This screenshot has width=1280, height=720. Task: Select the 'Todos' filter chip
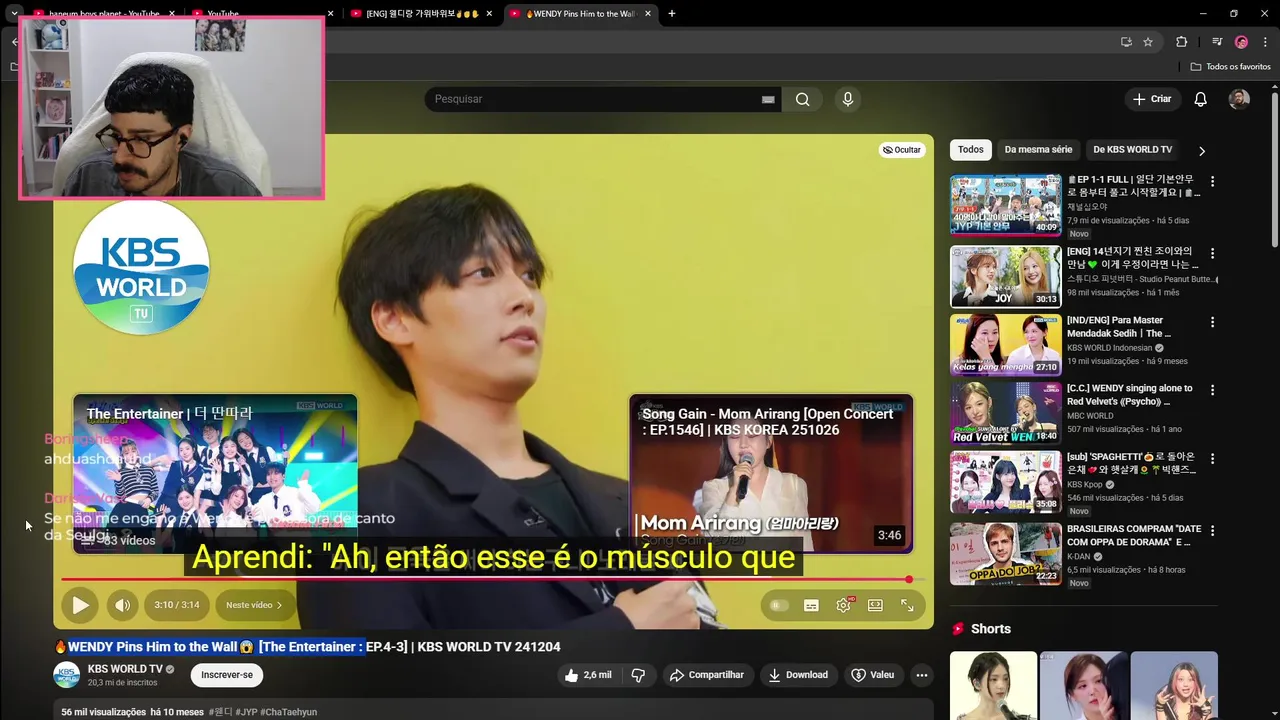[971, 150]
